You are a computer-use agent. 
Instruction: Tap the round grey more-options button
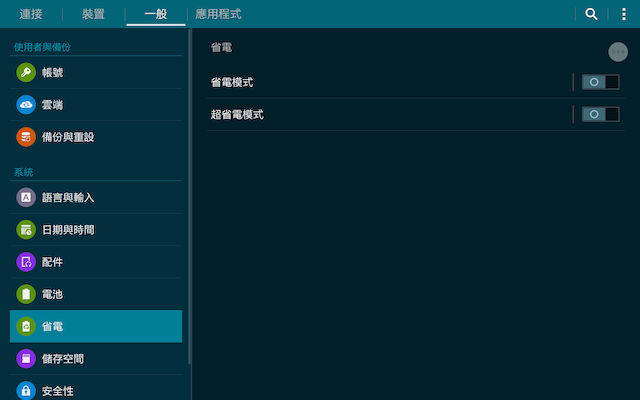[x=618, y=52]
